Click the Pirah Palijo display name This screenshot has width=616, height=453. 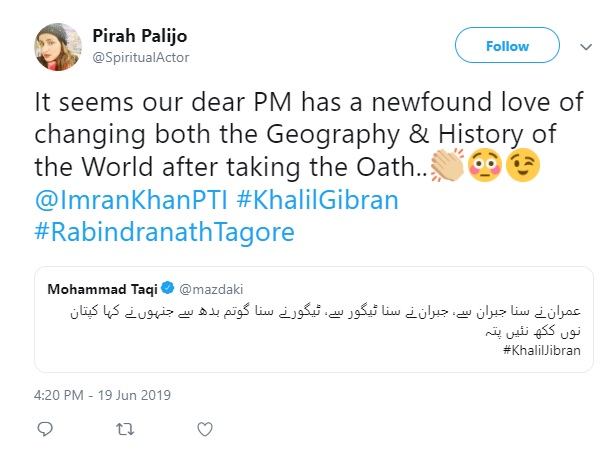(x=140, y=37)
